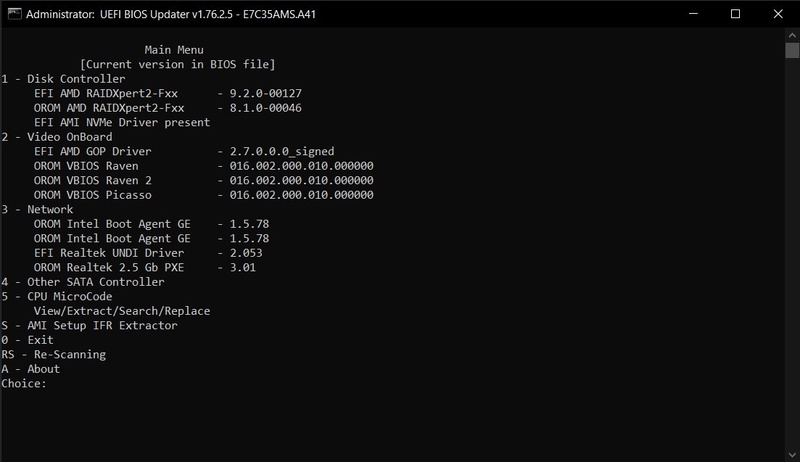
Task: Click the '1 - Disk Controller' menu line
Action: [x=64, y=79]
